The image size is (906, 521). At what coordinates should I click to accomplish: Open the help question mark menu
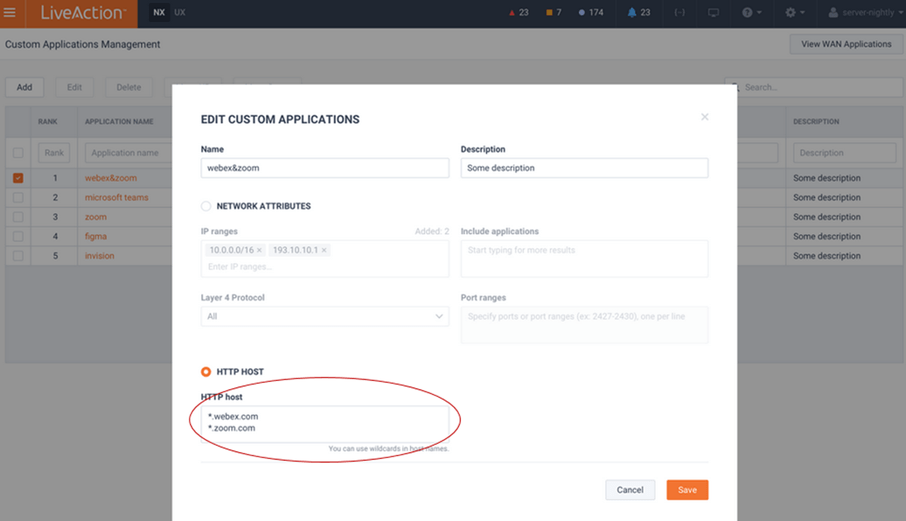point(751,12)
